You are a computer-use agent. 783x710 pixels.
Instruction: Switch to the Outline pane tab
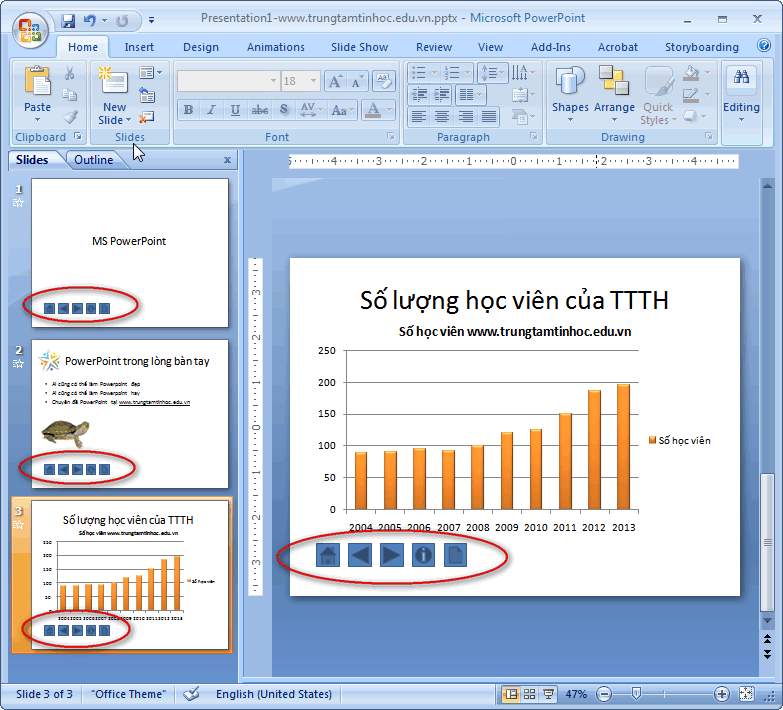[94, 160]
